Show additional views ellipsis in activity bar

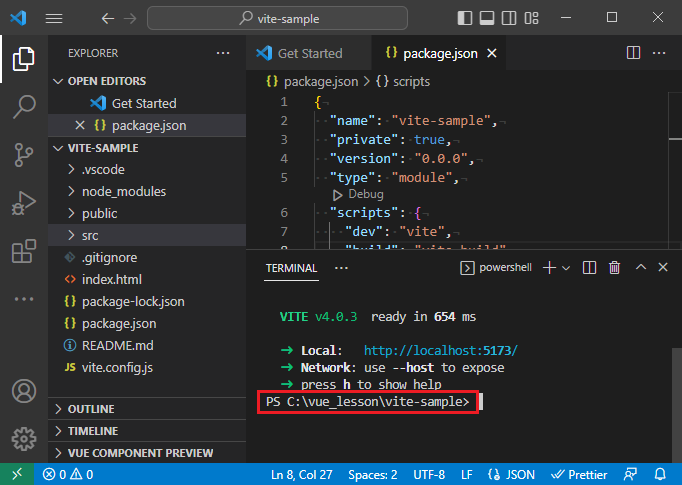(x=23, y=299)
